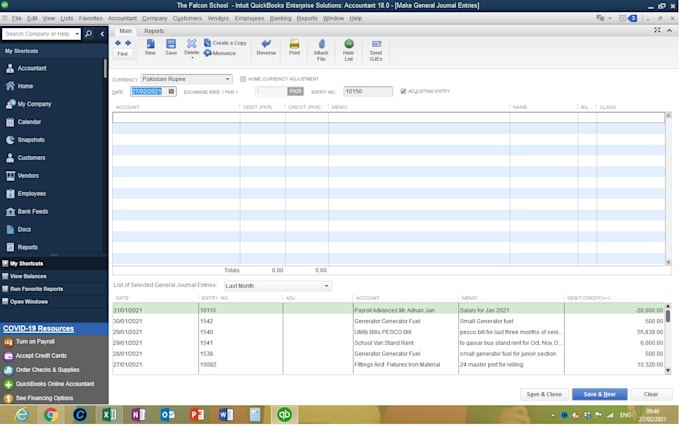Create a New journal entry
680x425 pixels.
[x=150, y=47]
